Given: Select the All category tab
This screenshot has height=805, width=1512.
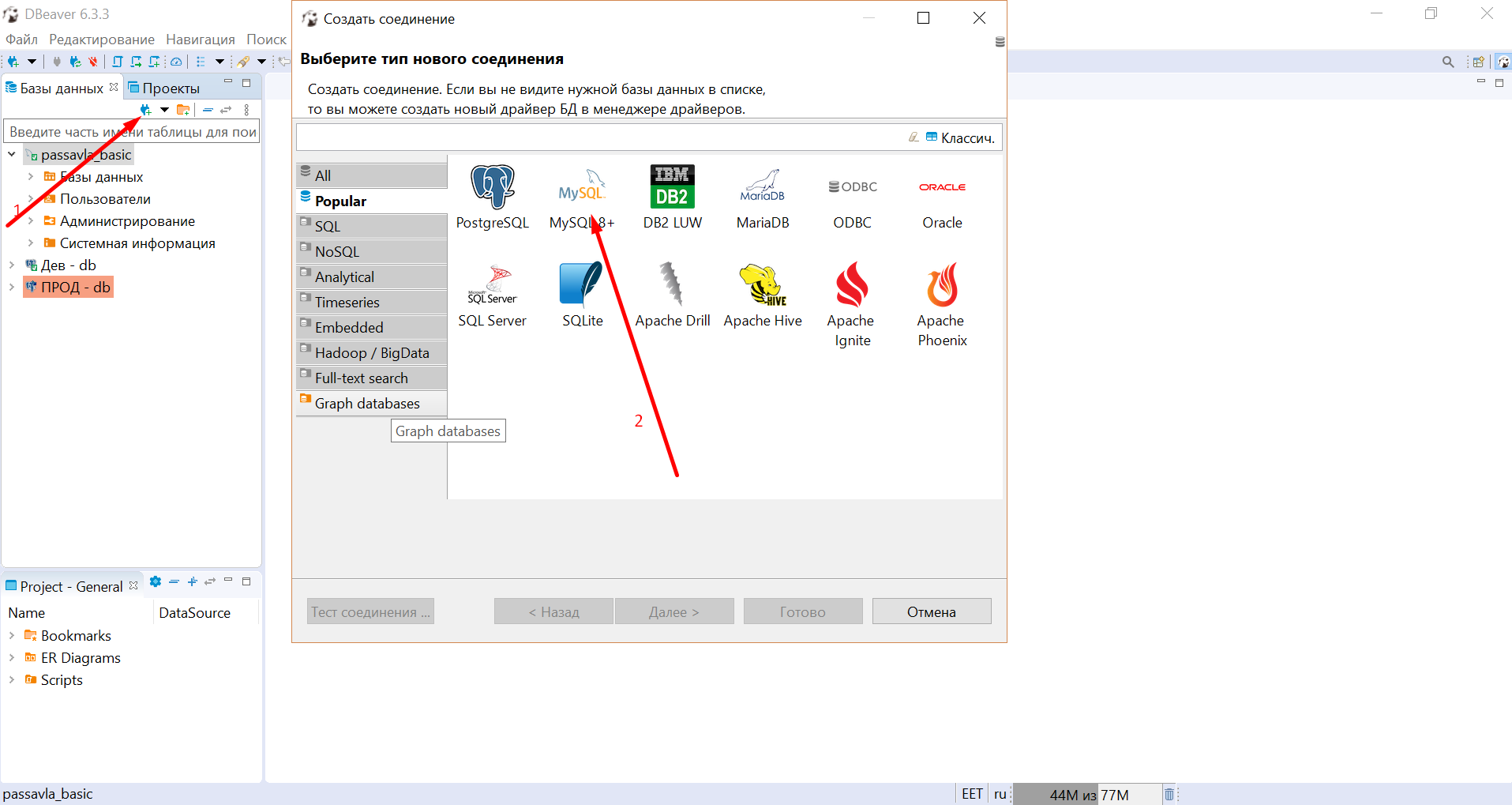Looking at the screenshot, I should point(372,175).
